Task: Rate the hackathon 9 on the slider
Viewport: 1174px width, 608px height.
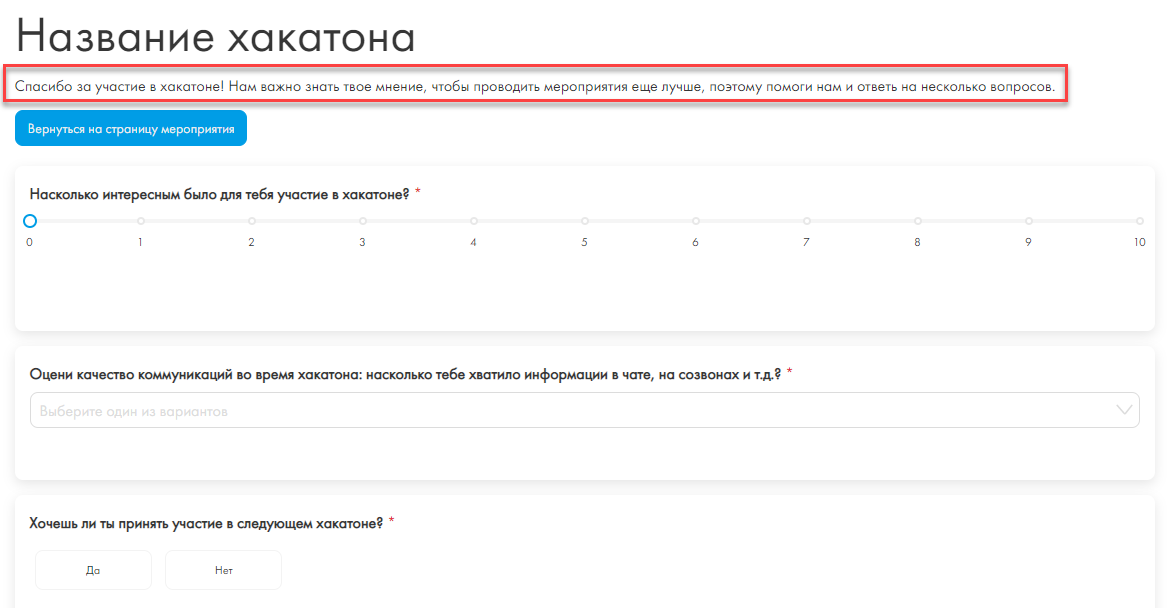Action: click(x=1028, y=221)
